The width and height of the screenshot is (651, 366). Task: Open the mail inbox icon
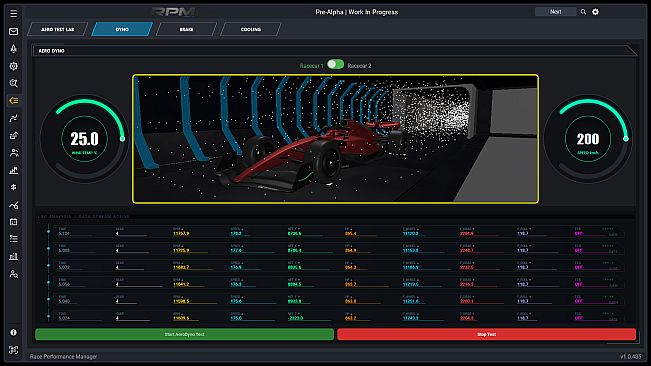pyautogui.click(x=13, y=31)
